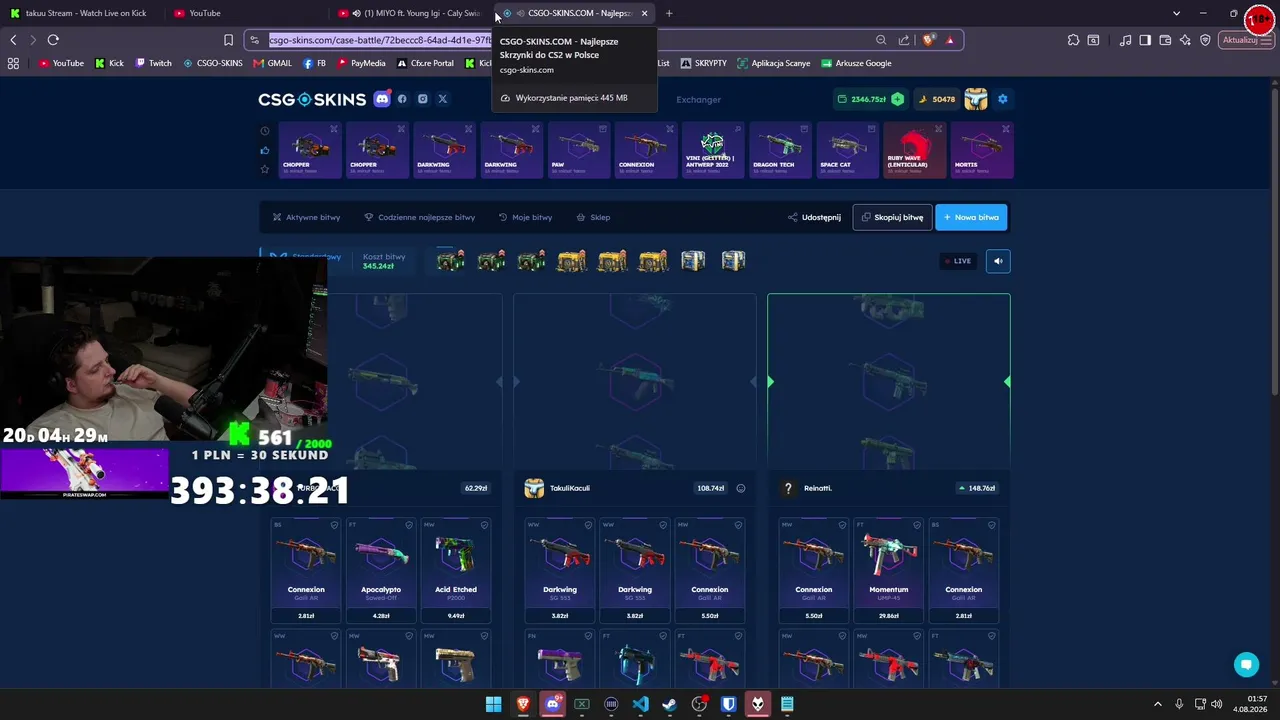Screen dimensions: 1280x720
Task: Select the Momentum UMP-45 skin card
Action: [889, 571]
